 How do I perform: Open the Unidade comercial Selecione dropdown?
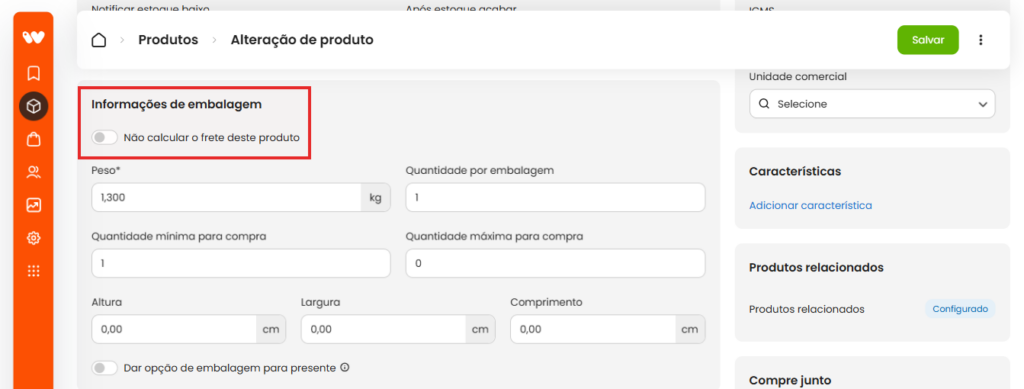click(x=872, y=104)
